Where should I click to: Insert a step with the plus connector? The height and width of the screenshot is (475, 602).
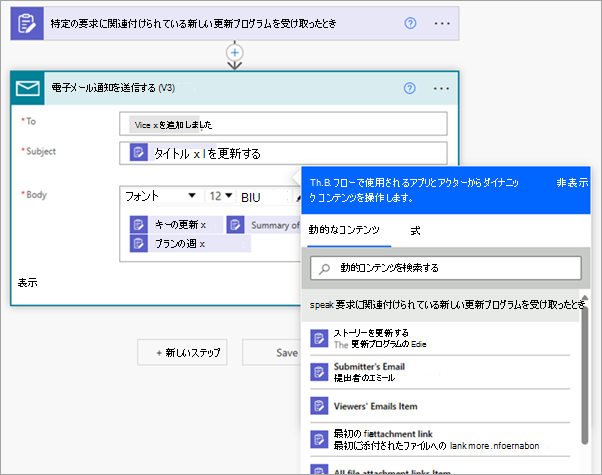tap(235, 53)
